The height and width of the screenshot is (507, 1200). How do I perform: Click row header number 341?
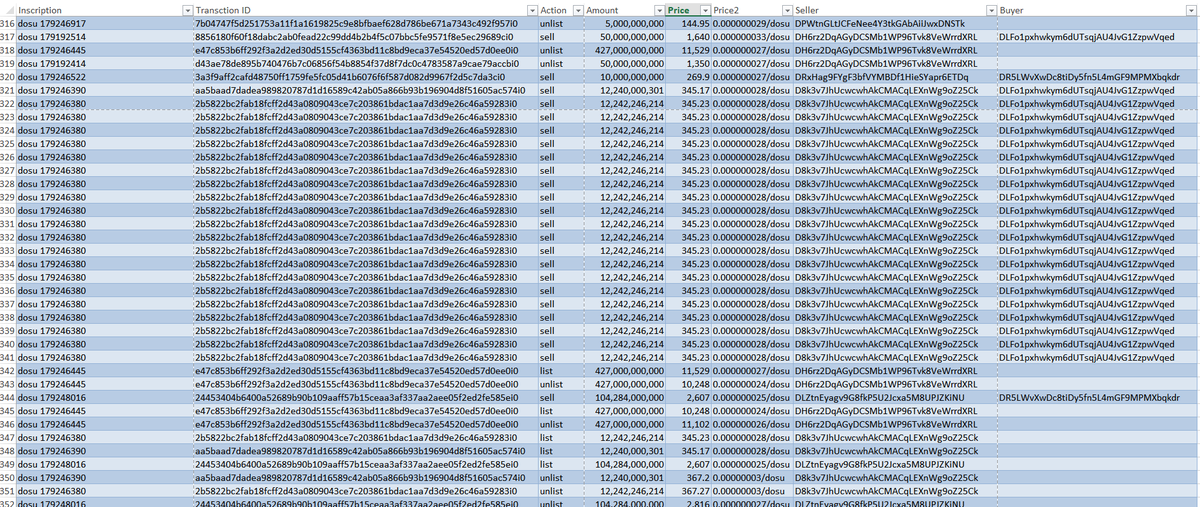(7, 357)
